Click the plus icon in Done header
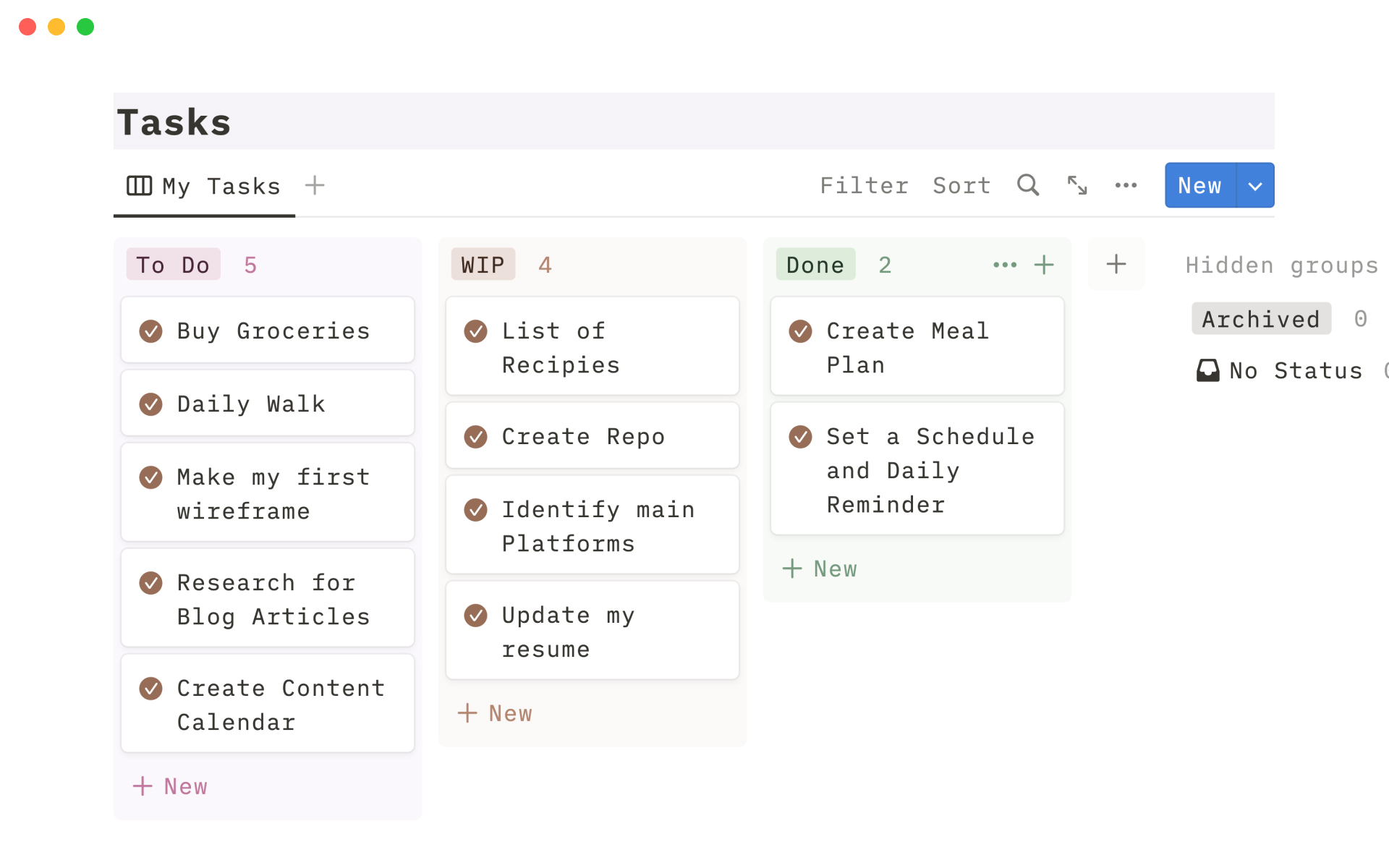Screen dimensions: 1389x868 [x=1044, y=265]
